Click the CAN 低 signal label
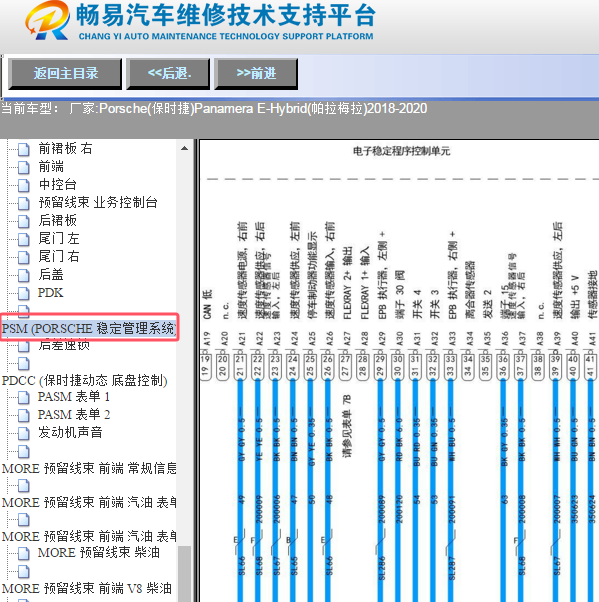 pos(207,304)
